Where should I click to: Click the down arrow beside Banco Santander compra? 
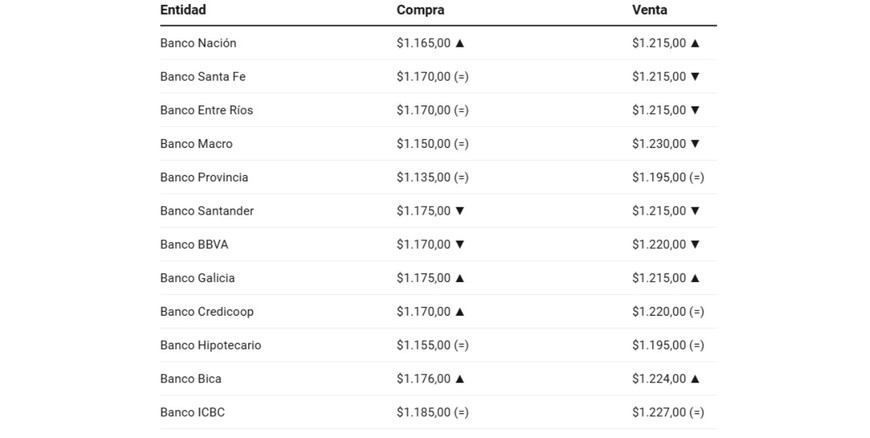(x=460, y=211)
